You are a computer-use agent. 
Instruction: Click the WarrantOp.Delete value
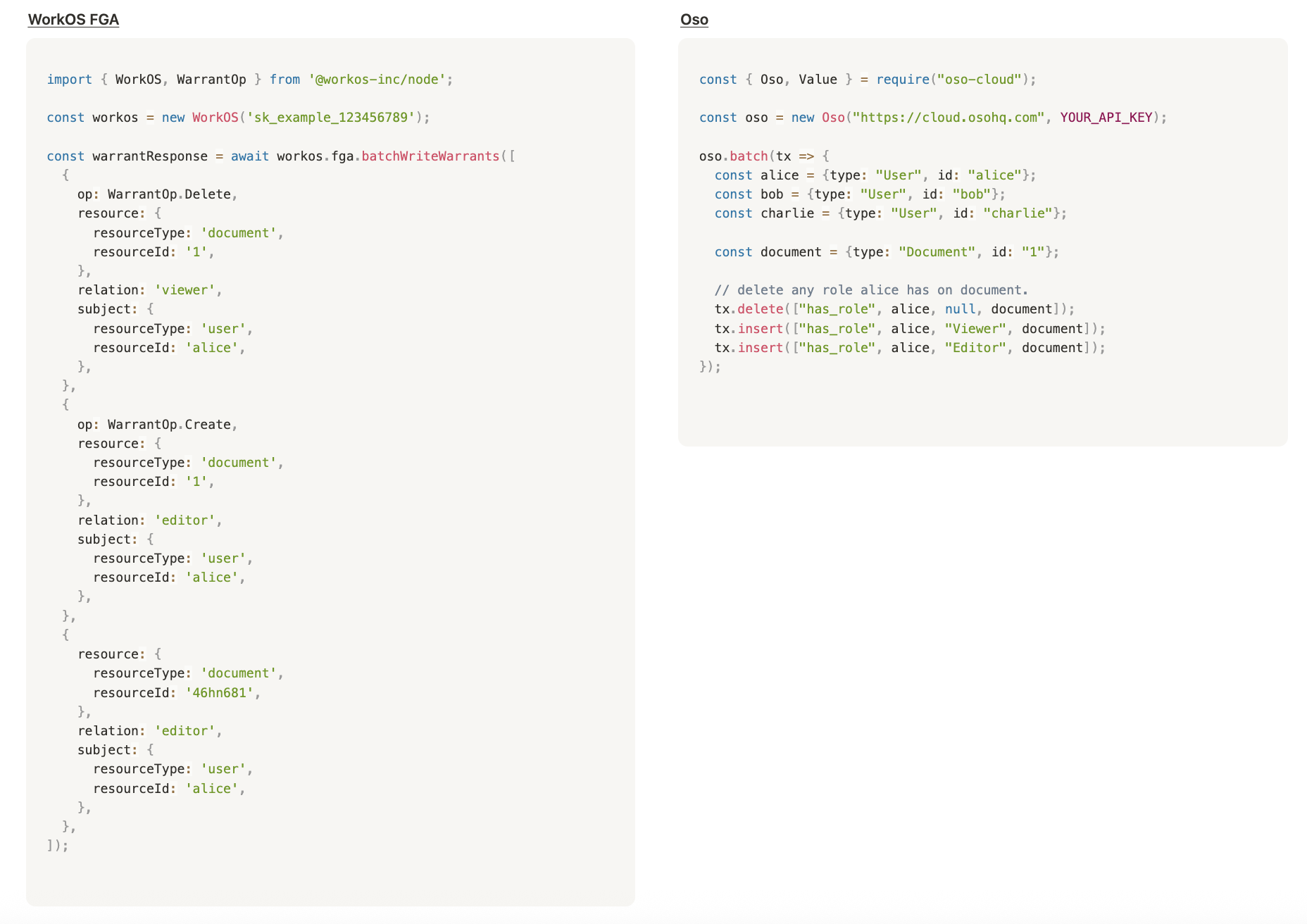click(169, 194)
